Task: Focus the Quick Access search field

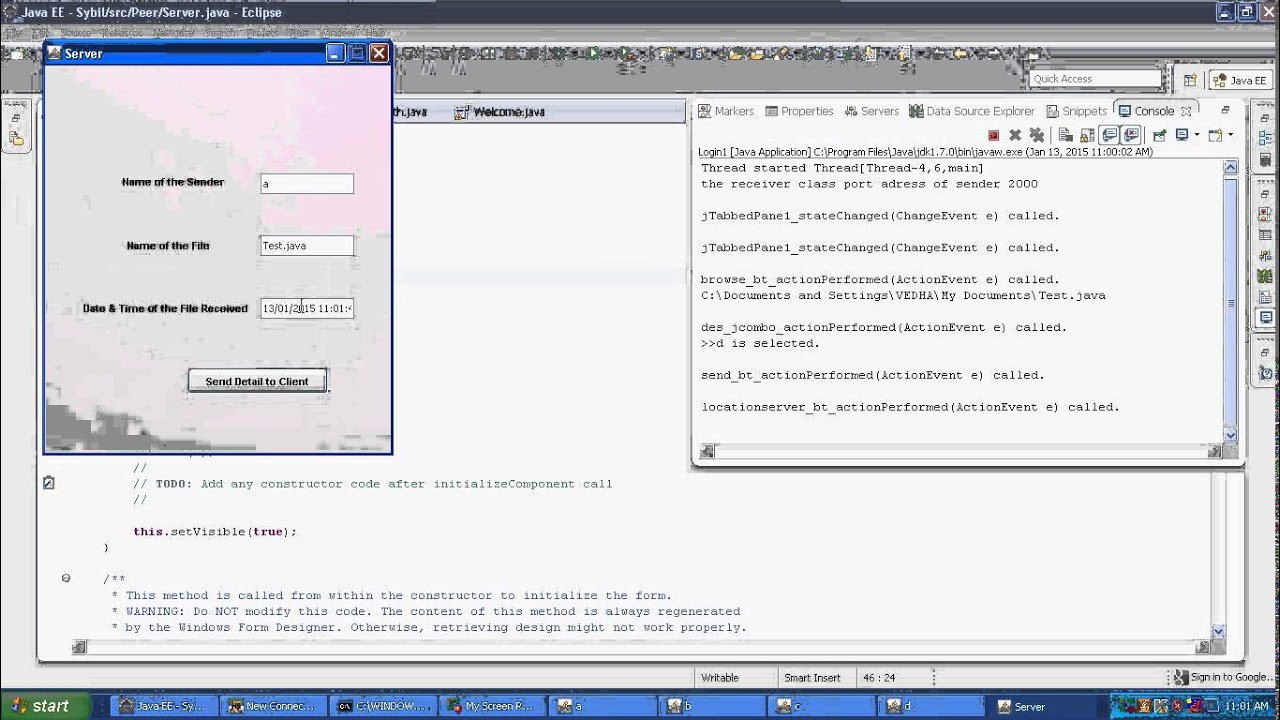Action: pos(1095,79)
